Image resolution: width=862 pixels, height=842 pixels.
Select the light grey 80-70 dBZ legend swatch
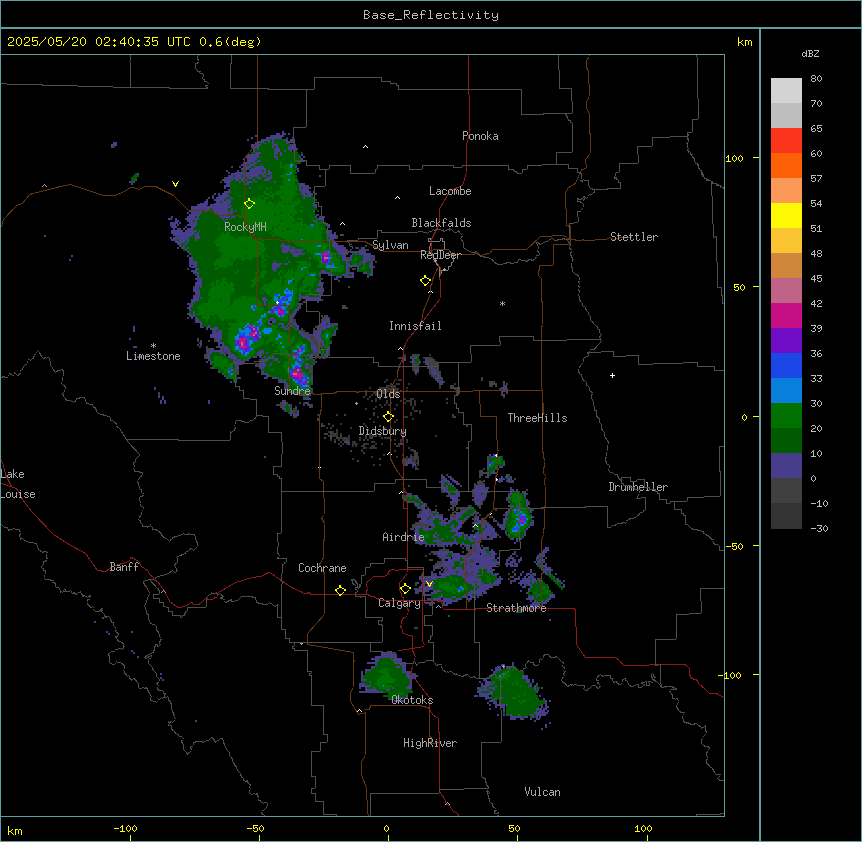[x=786, y=91]
